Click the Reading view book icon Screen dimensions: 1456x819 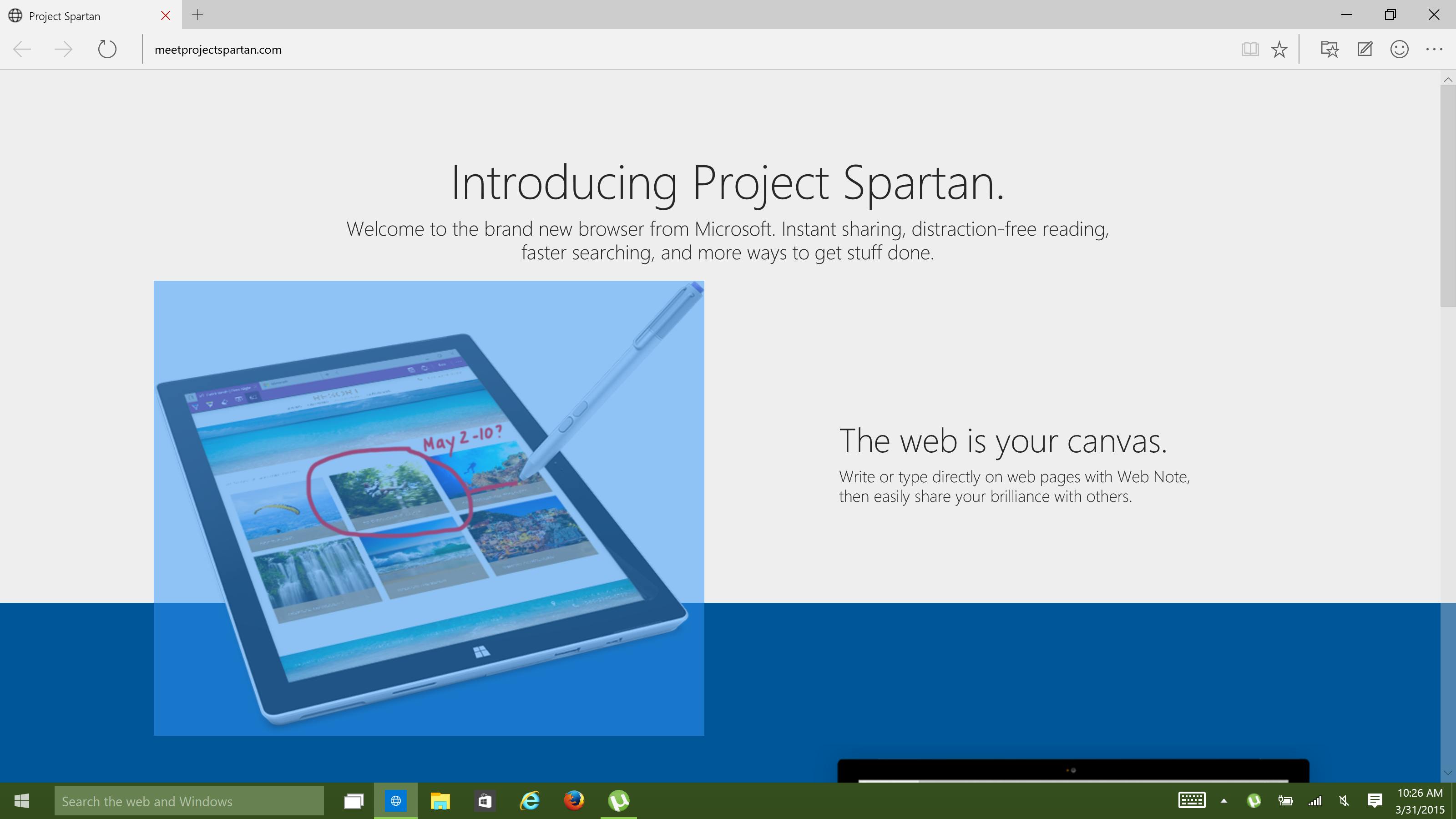(x=1250, y=49)
